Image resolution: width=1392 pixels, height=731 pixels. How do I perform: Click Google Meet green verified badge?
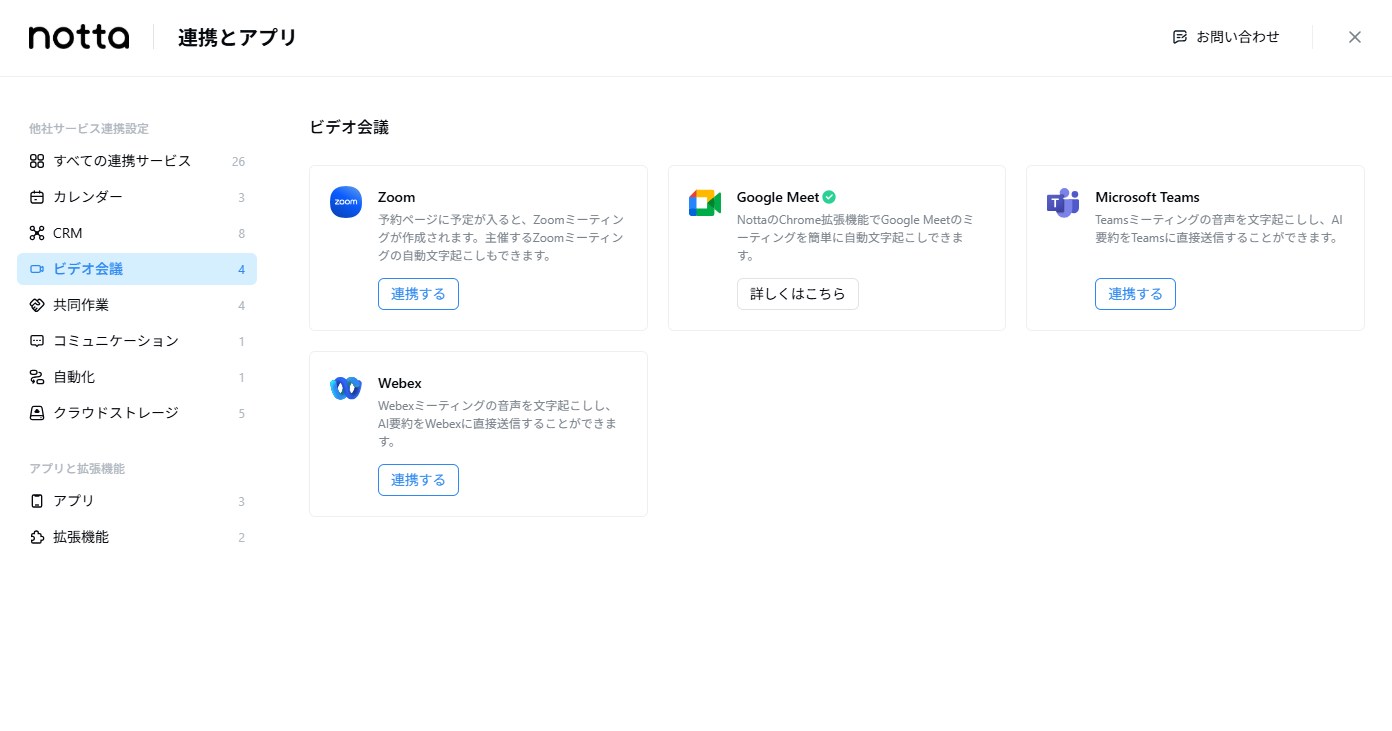click(829, 197)
